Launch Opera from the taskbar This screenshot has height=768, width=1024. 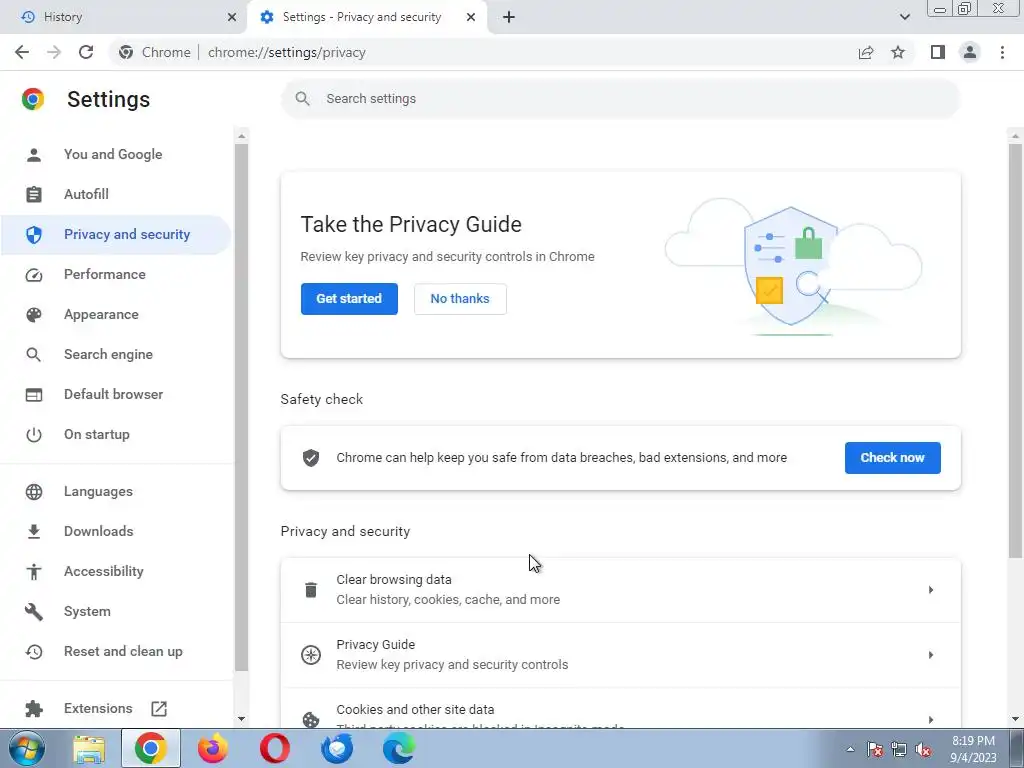click(275, 748)
